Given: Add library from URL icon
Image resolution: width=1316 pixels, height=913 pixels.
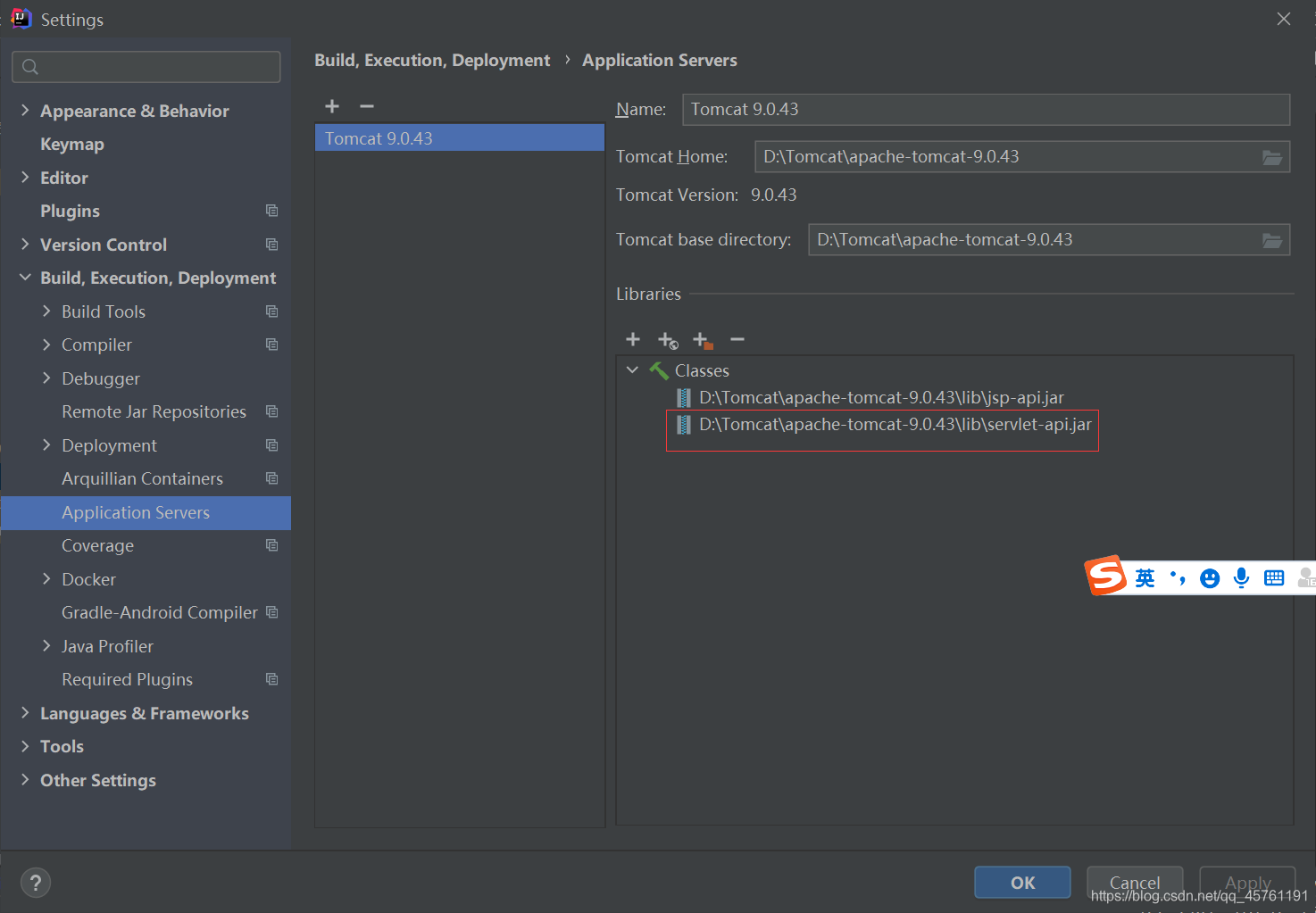Looking at the screenshot, I should click(668, 340).
